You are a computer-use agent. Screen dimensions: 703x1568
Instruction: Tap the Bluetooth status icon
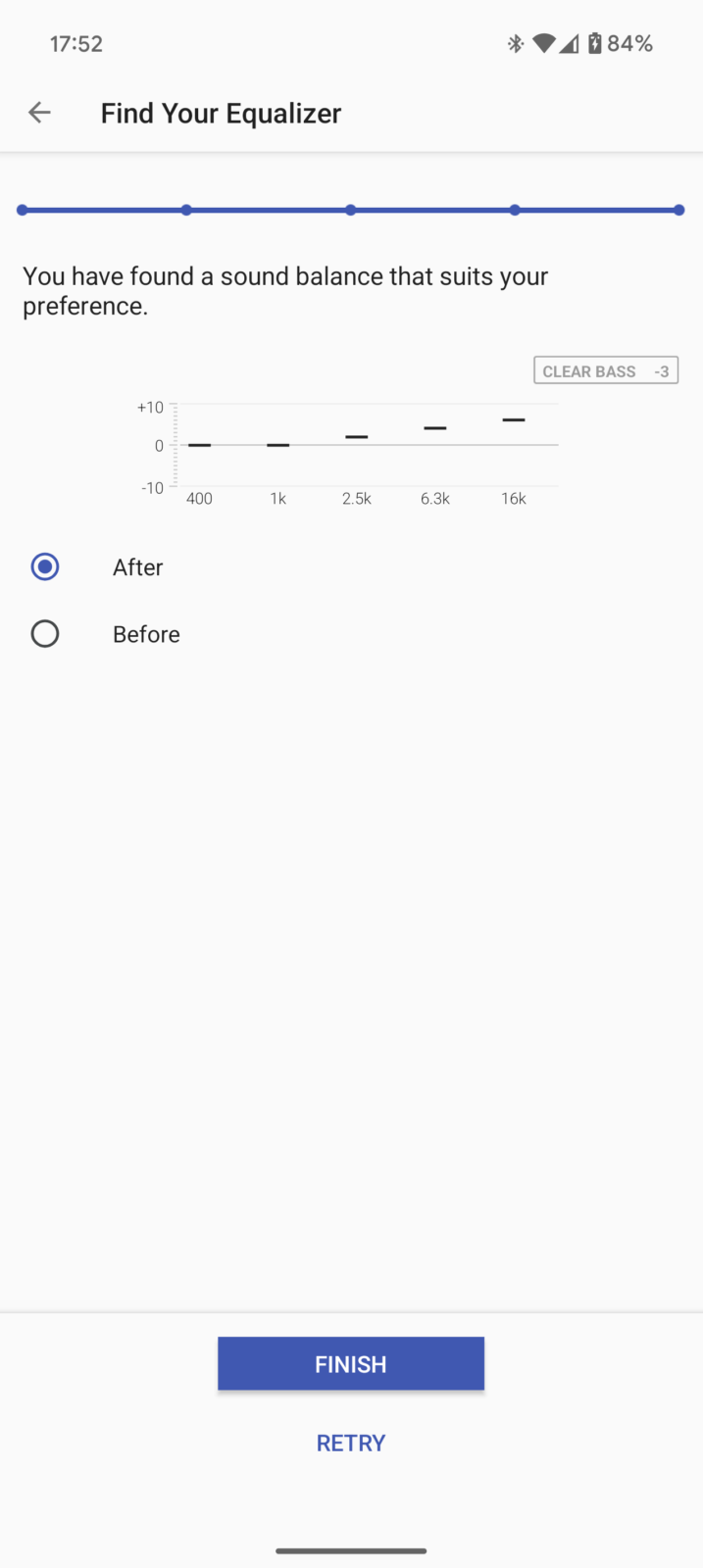click(x=515, y=43)
